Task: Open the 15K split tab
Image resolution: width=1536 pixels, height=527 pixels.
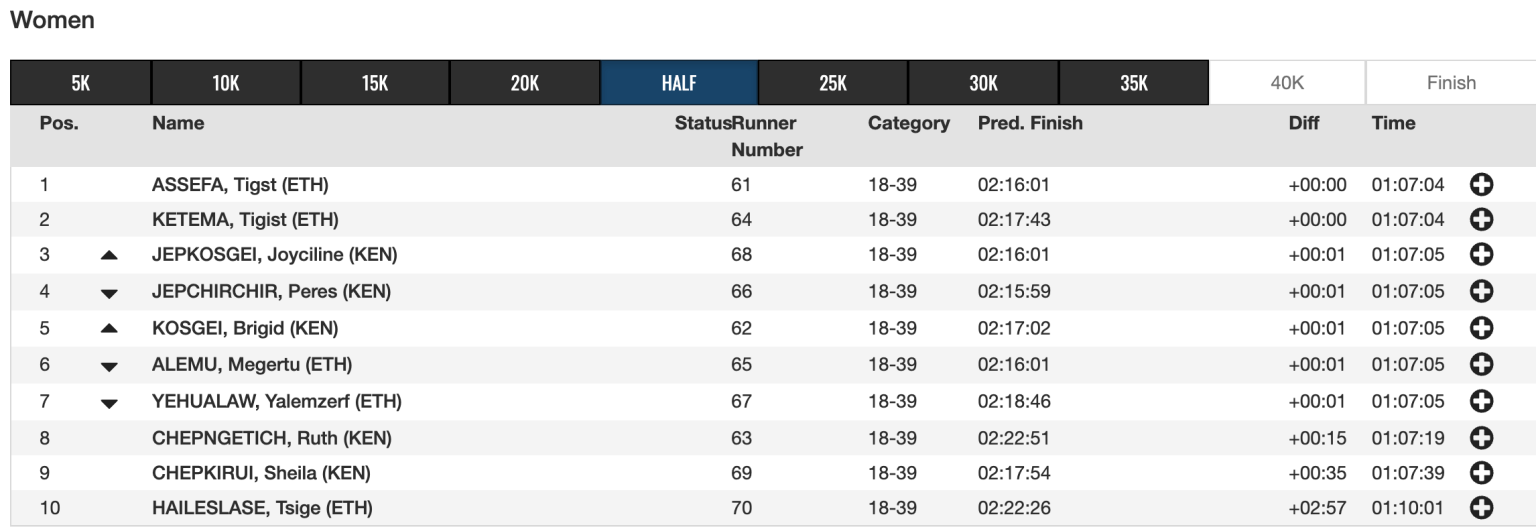Action: pos(375,84)
